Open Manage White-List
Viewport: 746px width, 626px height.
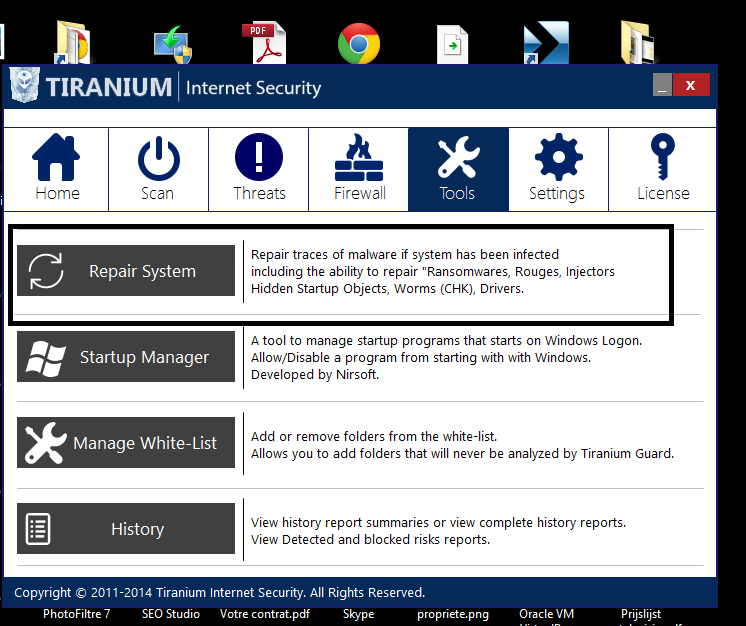126,443
